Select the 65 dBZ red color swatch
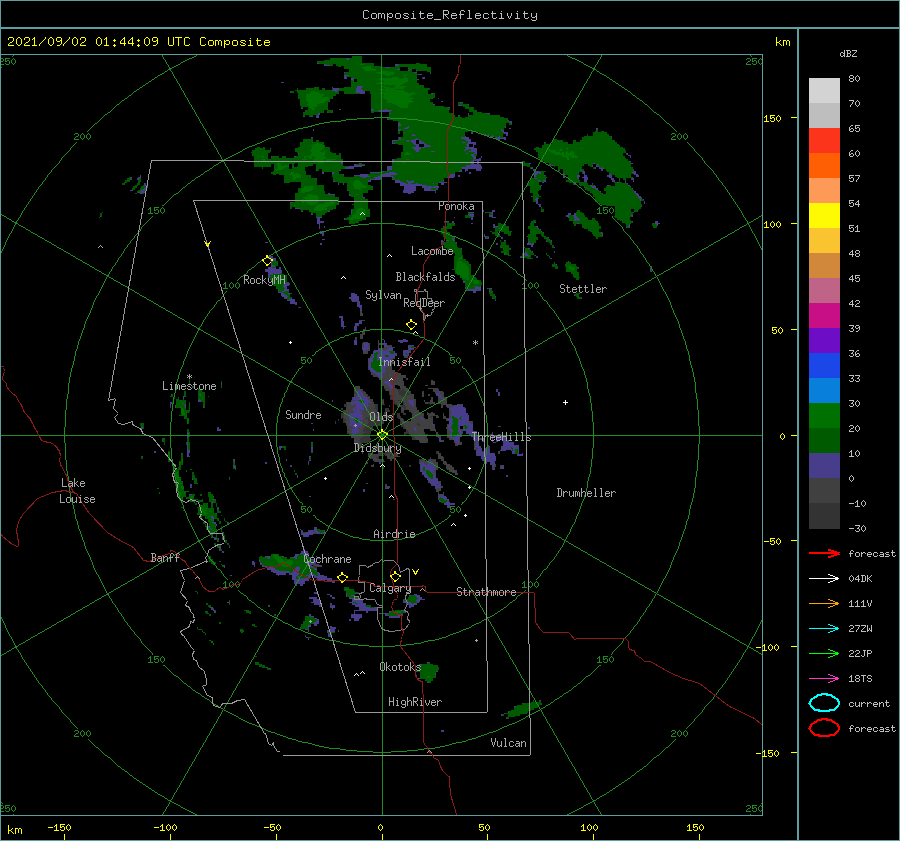The width and height of the screenshot is (900, 841). [x=824, y=140]
